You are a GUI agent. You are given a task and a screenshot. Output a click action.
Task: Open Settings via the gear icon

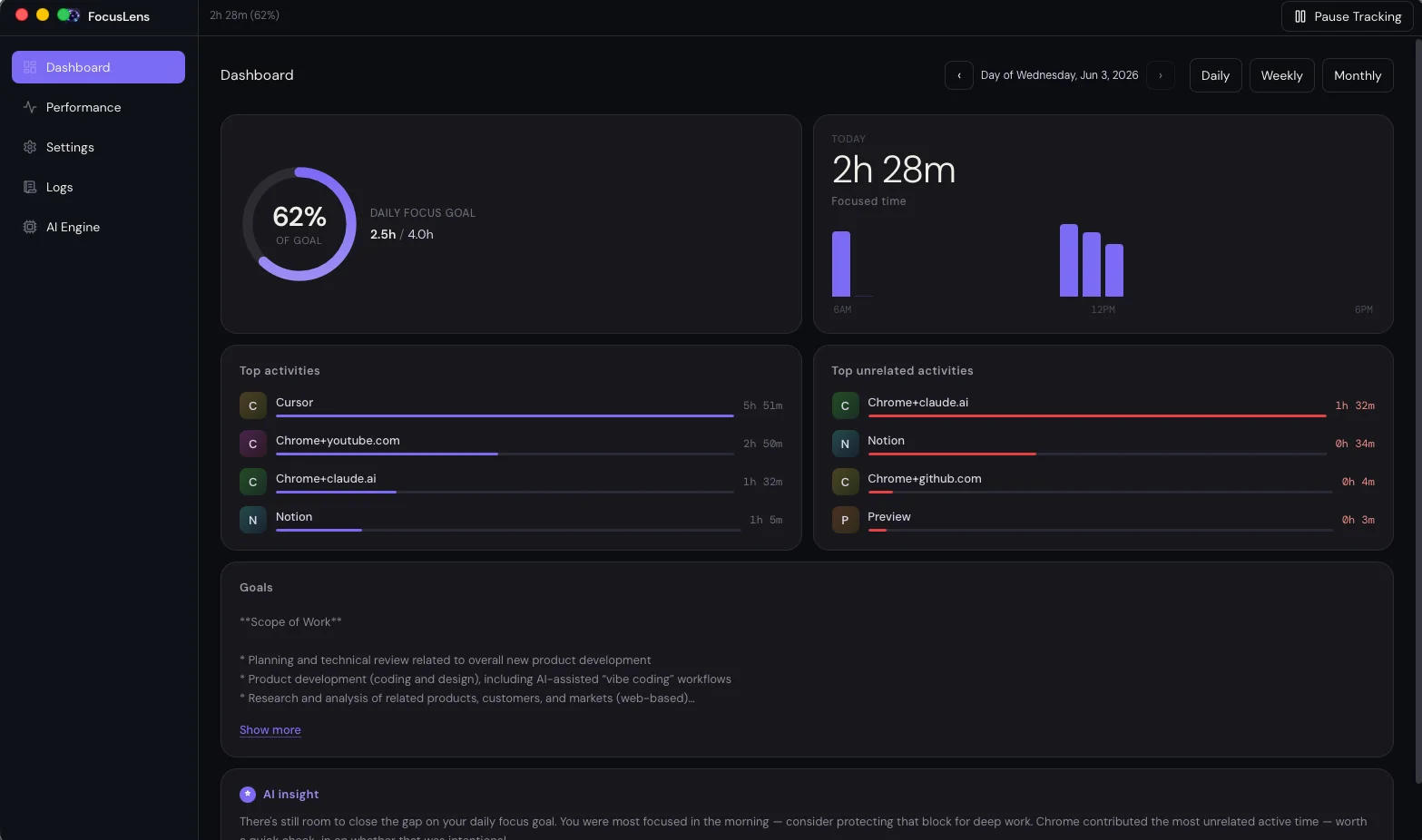pos(30,147)
